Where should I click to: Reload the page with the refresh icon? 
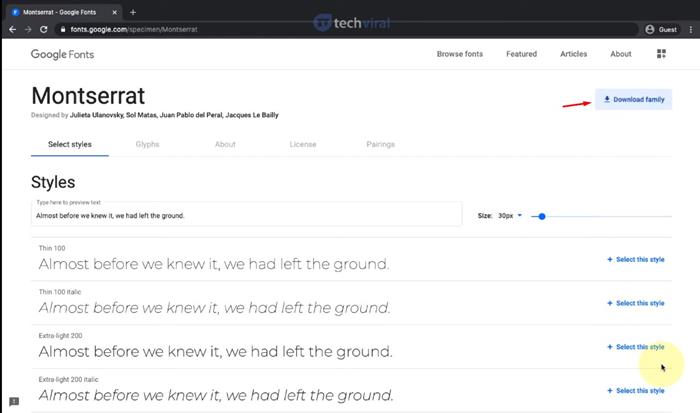click(x=44, y=29)
